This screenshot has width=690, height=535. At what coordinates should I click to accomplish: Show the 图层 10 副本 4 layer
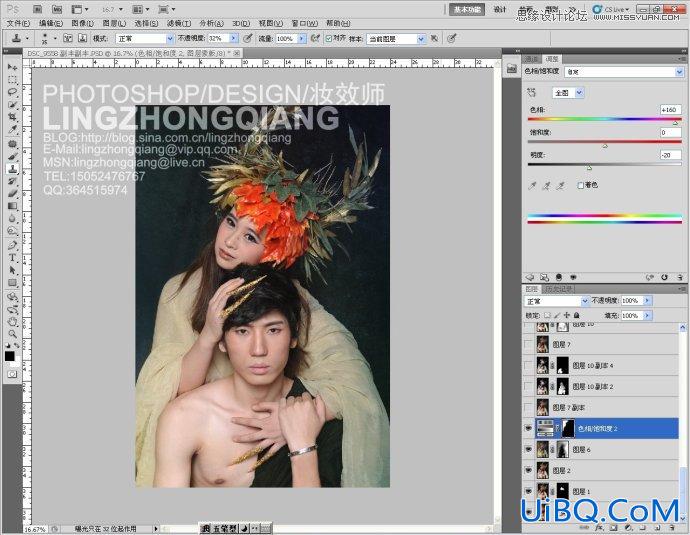click(x=529, y=365)
